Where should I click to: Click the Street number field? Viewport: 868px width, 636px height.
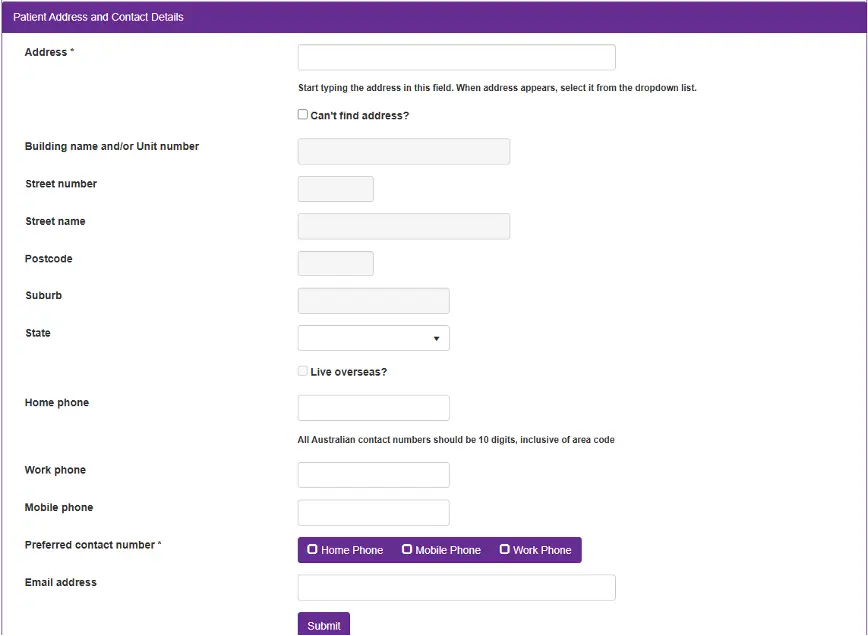point(335,188)
